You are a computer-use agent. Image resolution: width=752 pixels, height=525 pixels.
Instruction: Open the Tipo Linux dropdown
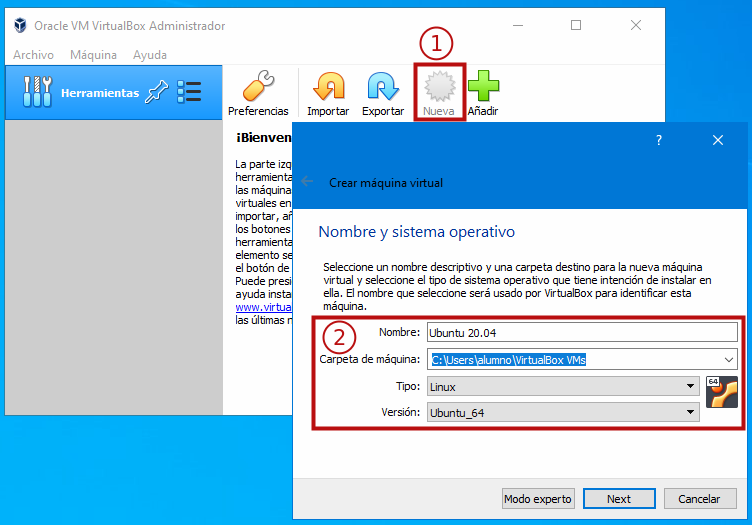pyautogui.click(x=563, y=386)
